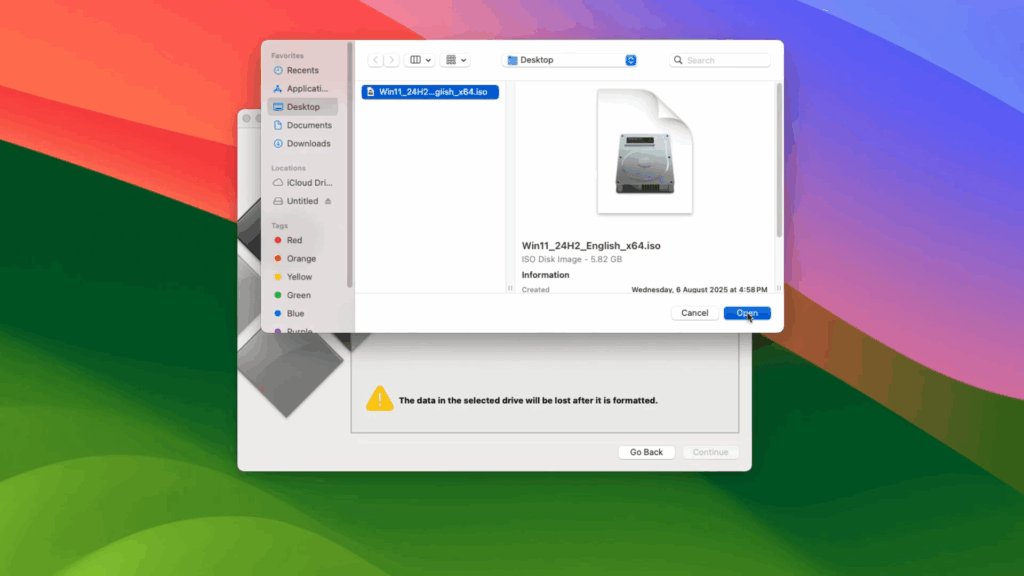1024x576 pixels.
Task: Click Go Back in Boot Camp window
Action: coord(646,452)
